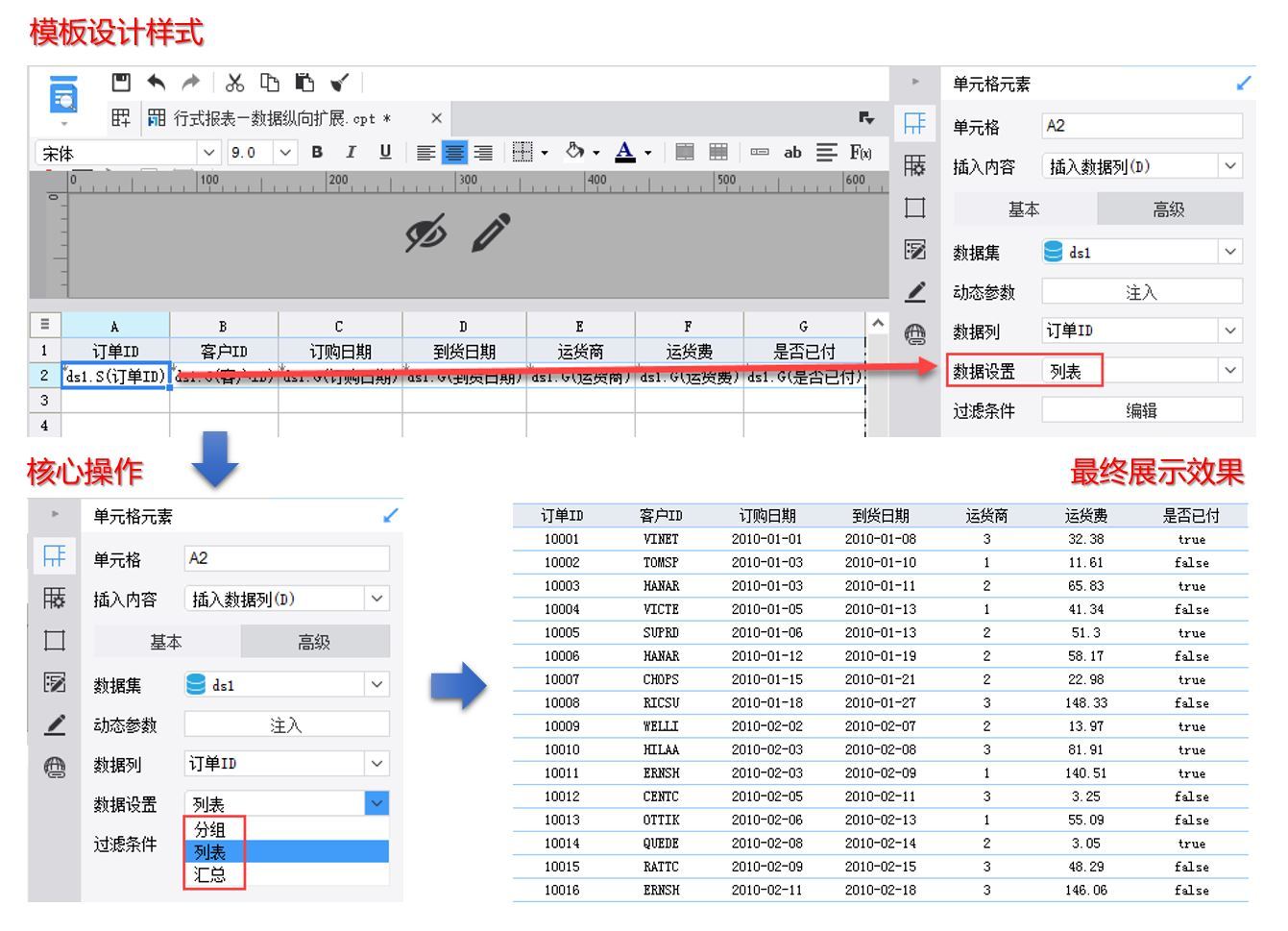This screenshot has width=1288, height=931.
Task: Click the hyperlink globe icon in the right sidebar
Action: tap(916, 332)
